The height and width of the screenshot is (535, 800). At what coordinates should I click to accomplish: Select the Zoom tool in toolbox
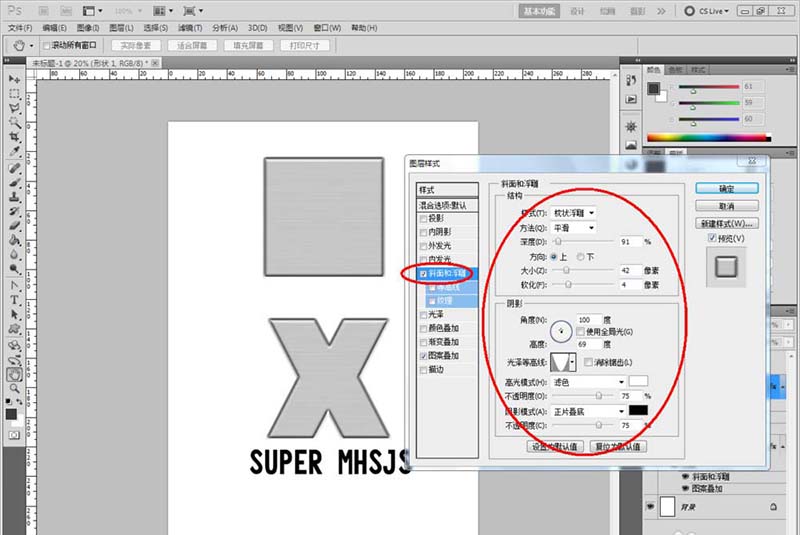point(14,388)
